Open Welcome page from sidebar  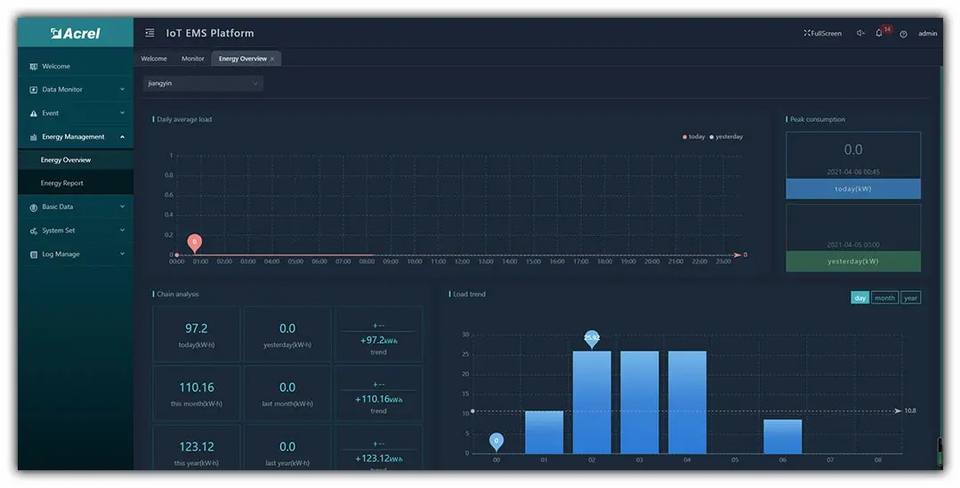pyautogui.click(x=75, y=66)
